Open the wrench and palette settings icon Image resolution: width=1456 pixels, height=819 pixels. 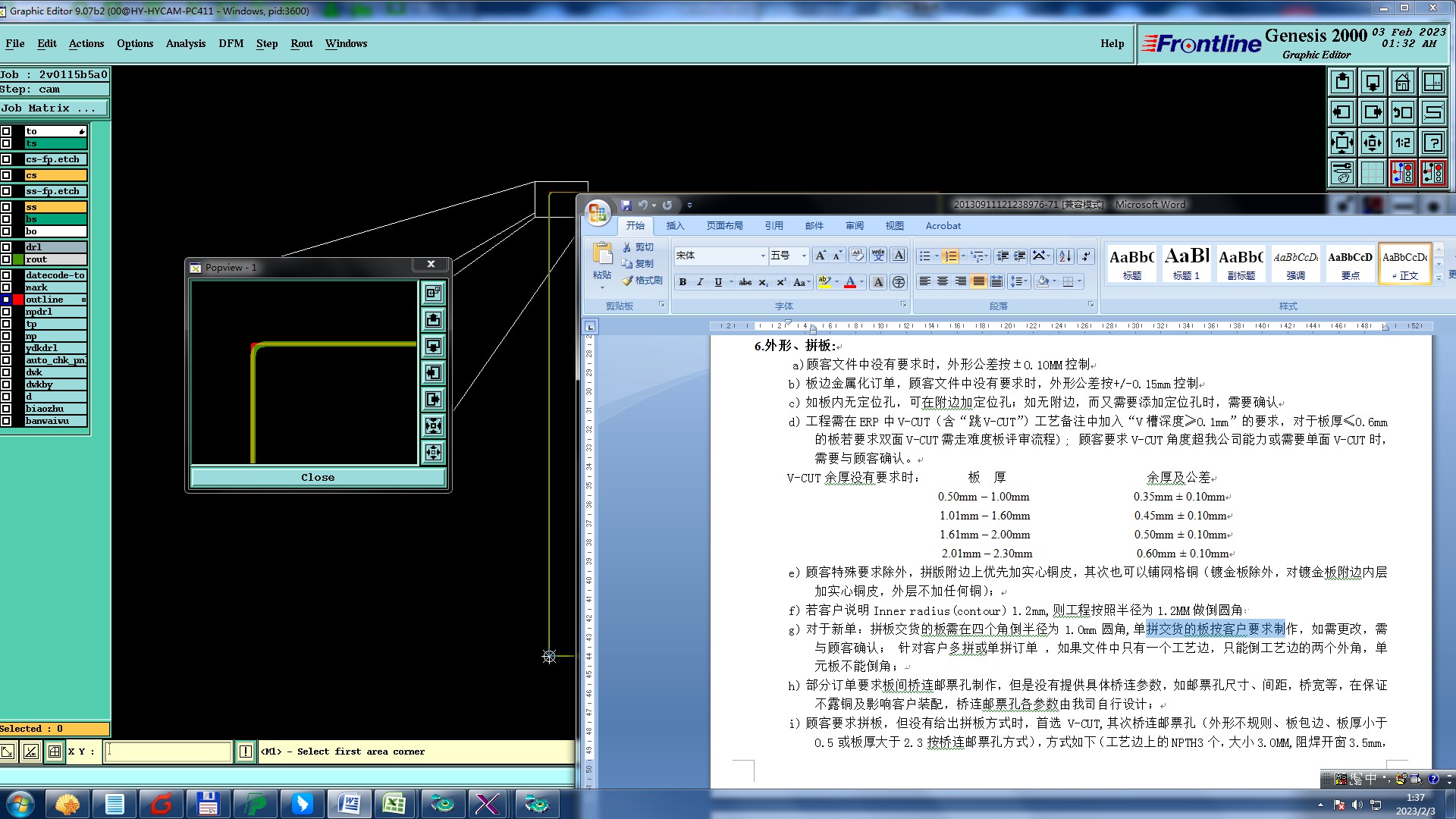coord(1341,173)
